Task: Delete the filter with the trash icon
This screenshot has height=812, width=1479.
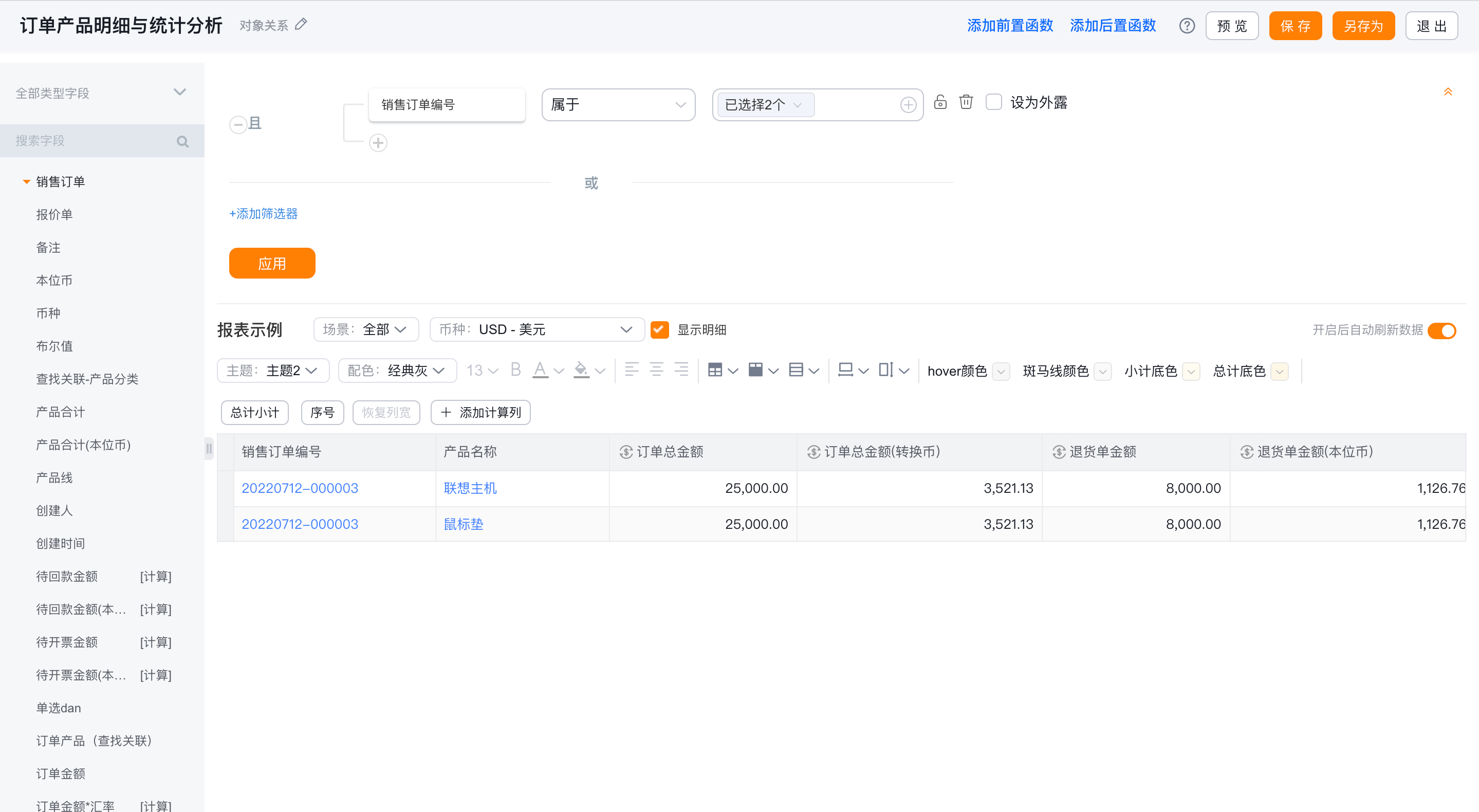Action: [x=966, y=102]
